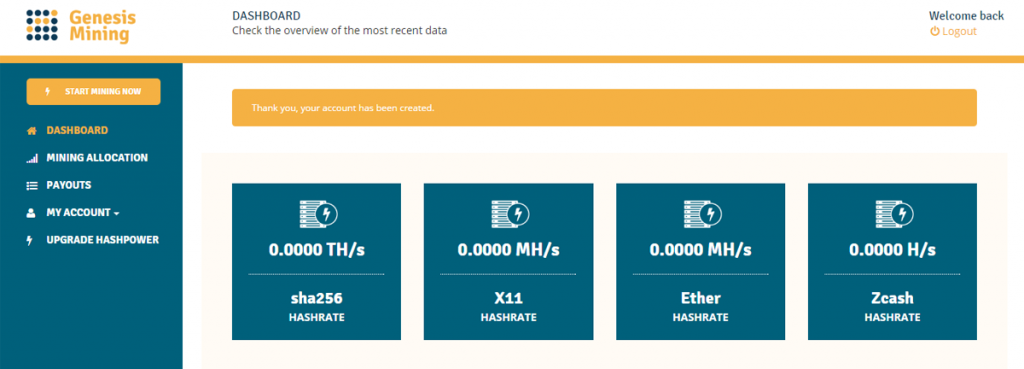
Task: Click the Genesis Mining logo
Action: (81, 25)
